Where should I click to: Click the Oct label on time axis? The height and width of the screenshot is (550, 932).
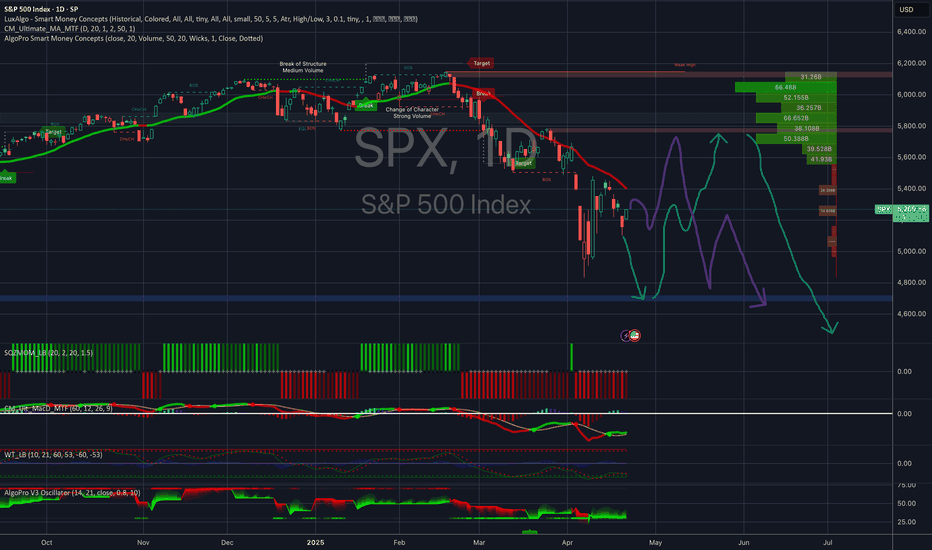click(x=46, y=542)
